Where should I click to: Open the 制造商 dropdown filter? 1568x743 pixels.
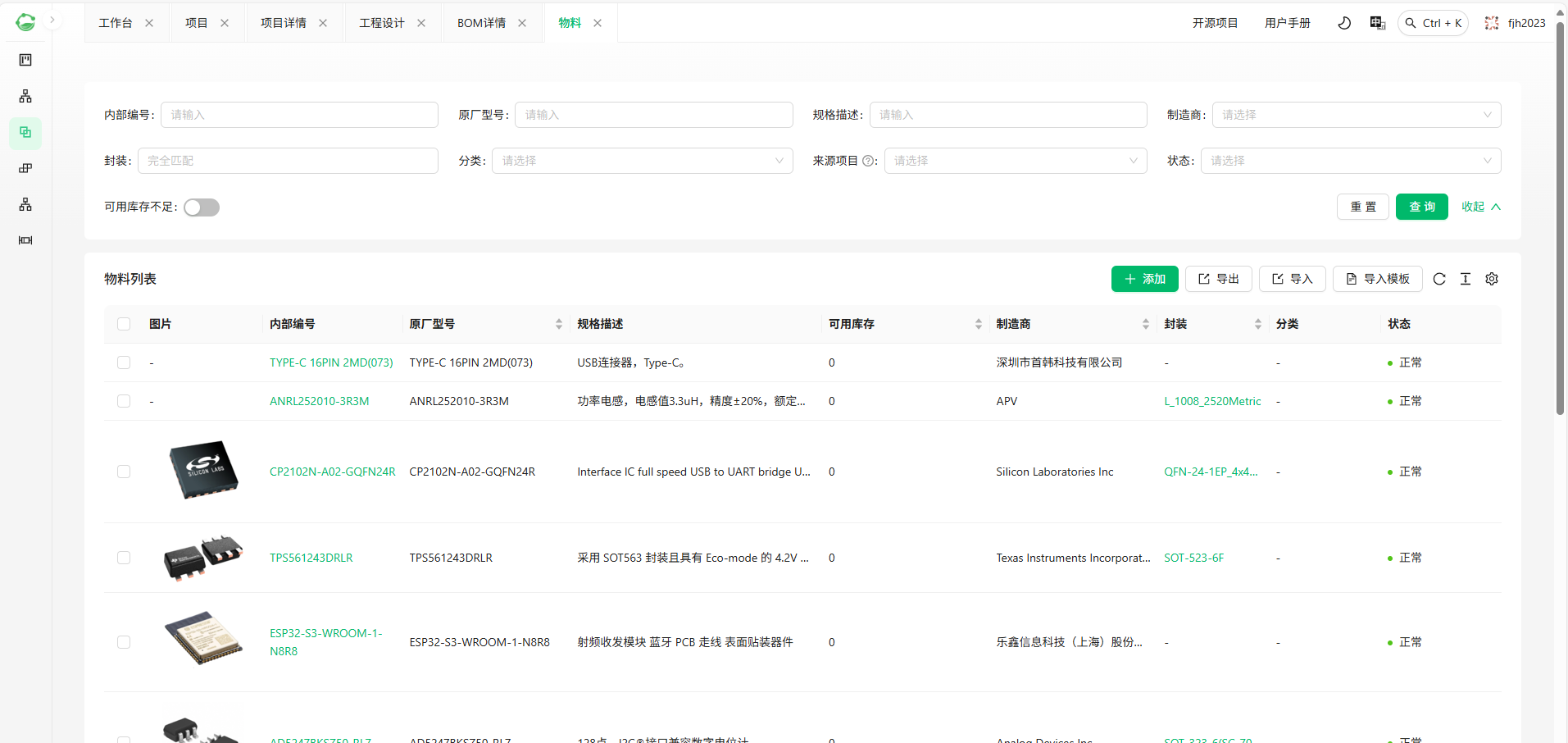(1356, 115)
